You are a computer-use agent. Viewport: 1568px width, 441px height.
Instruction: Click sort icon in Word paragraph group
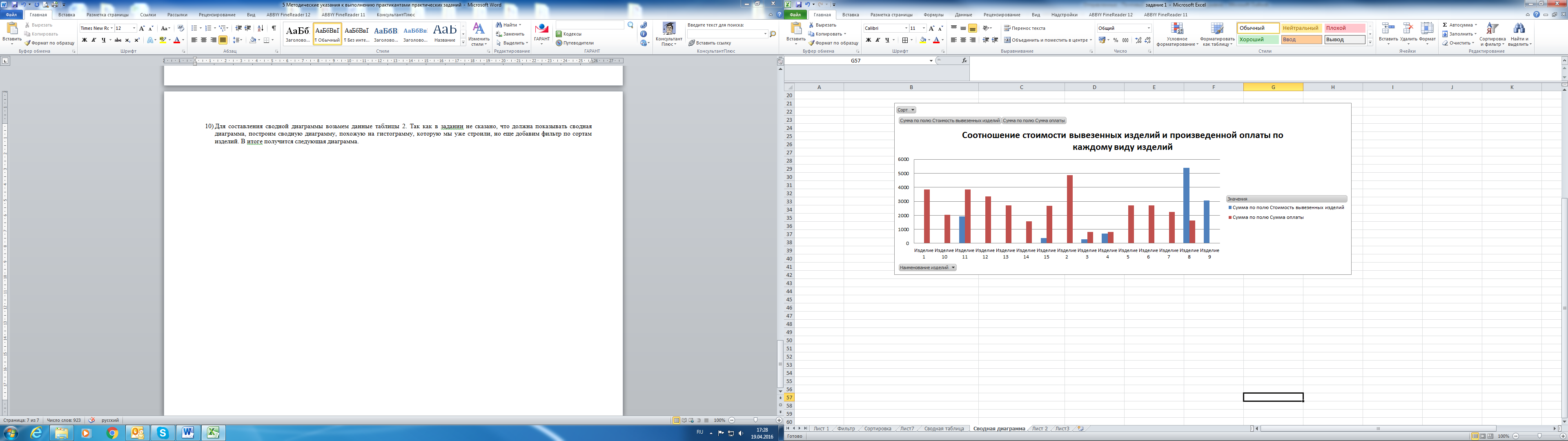pos(261,28)
